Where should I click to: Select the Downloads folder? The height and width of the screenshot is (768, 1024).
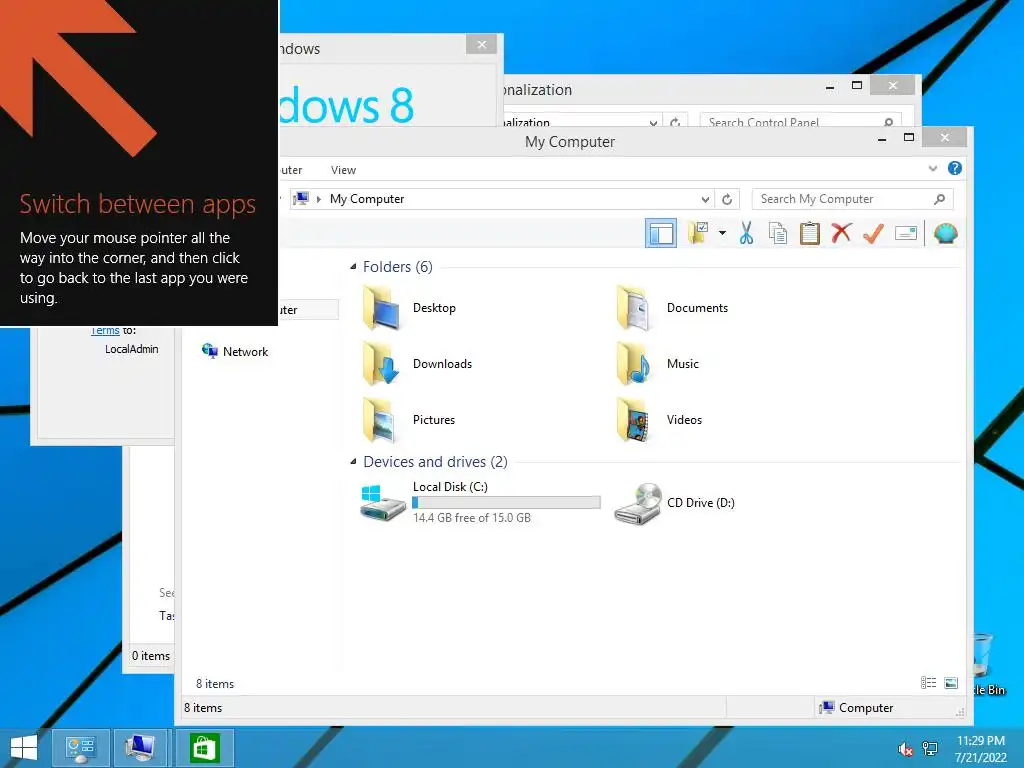[x=418, y=364]
